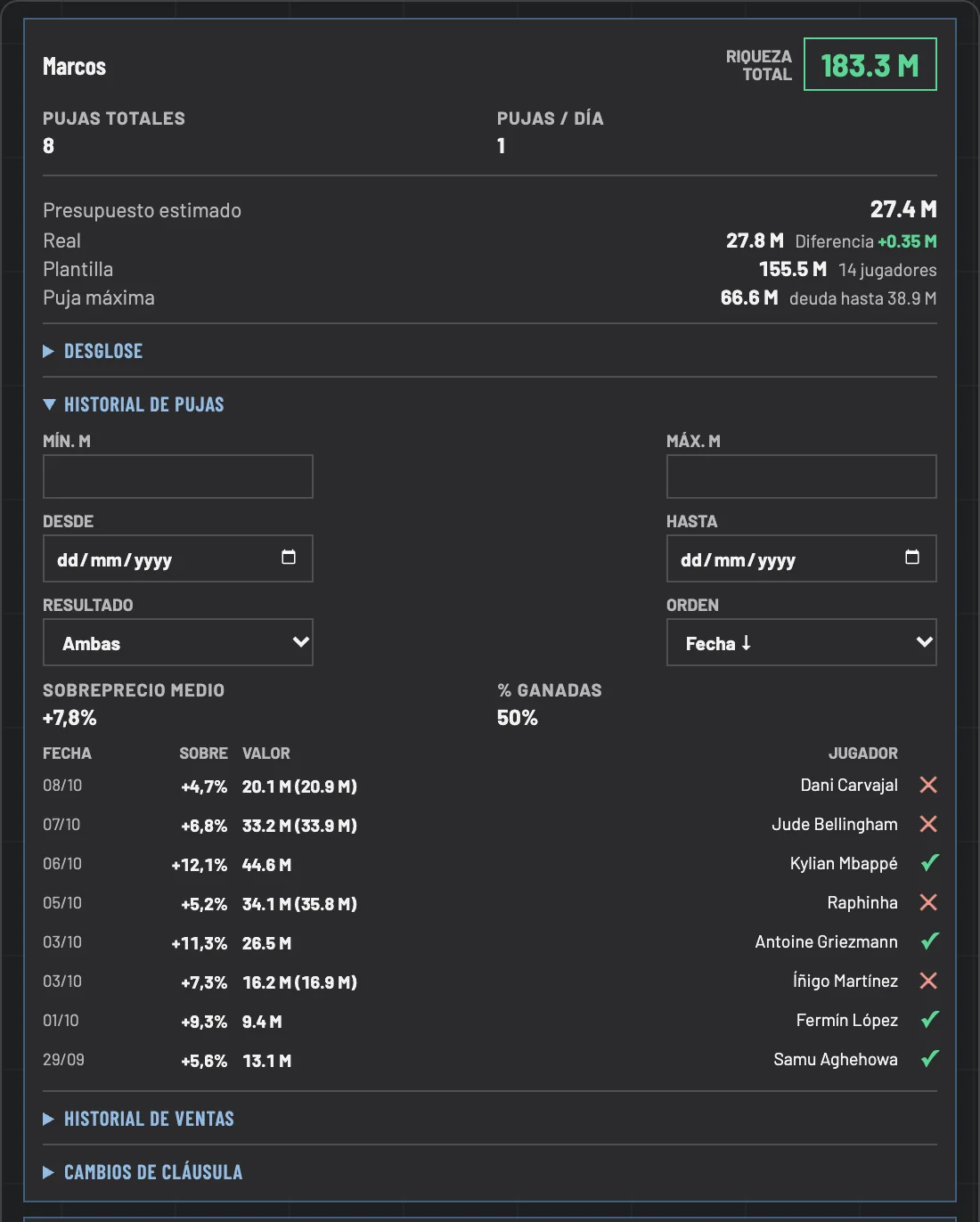The width and height of the screenshot is (980, 1222).
Task: Select the player name Marcos
Action: (74, 67)
